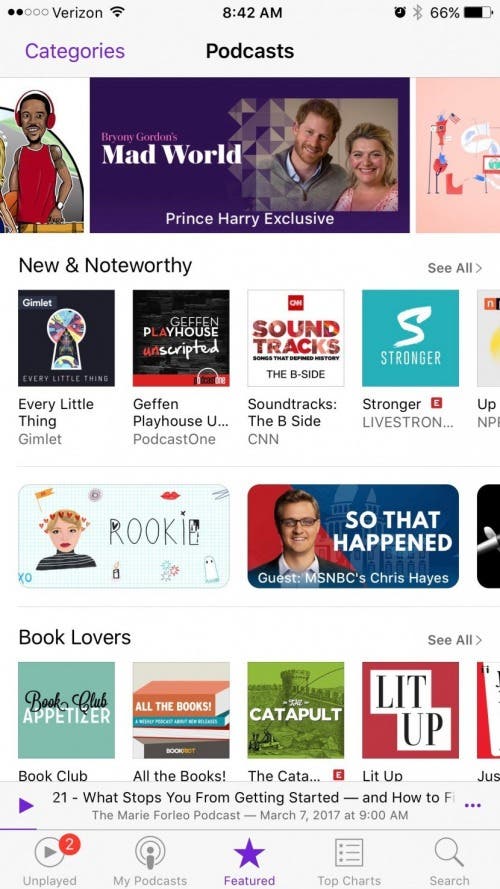Image resolution: width=500 pixels, height=889 pixels.
Task: Open the Categories list
Action: click(75, 51)
